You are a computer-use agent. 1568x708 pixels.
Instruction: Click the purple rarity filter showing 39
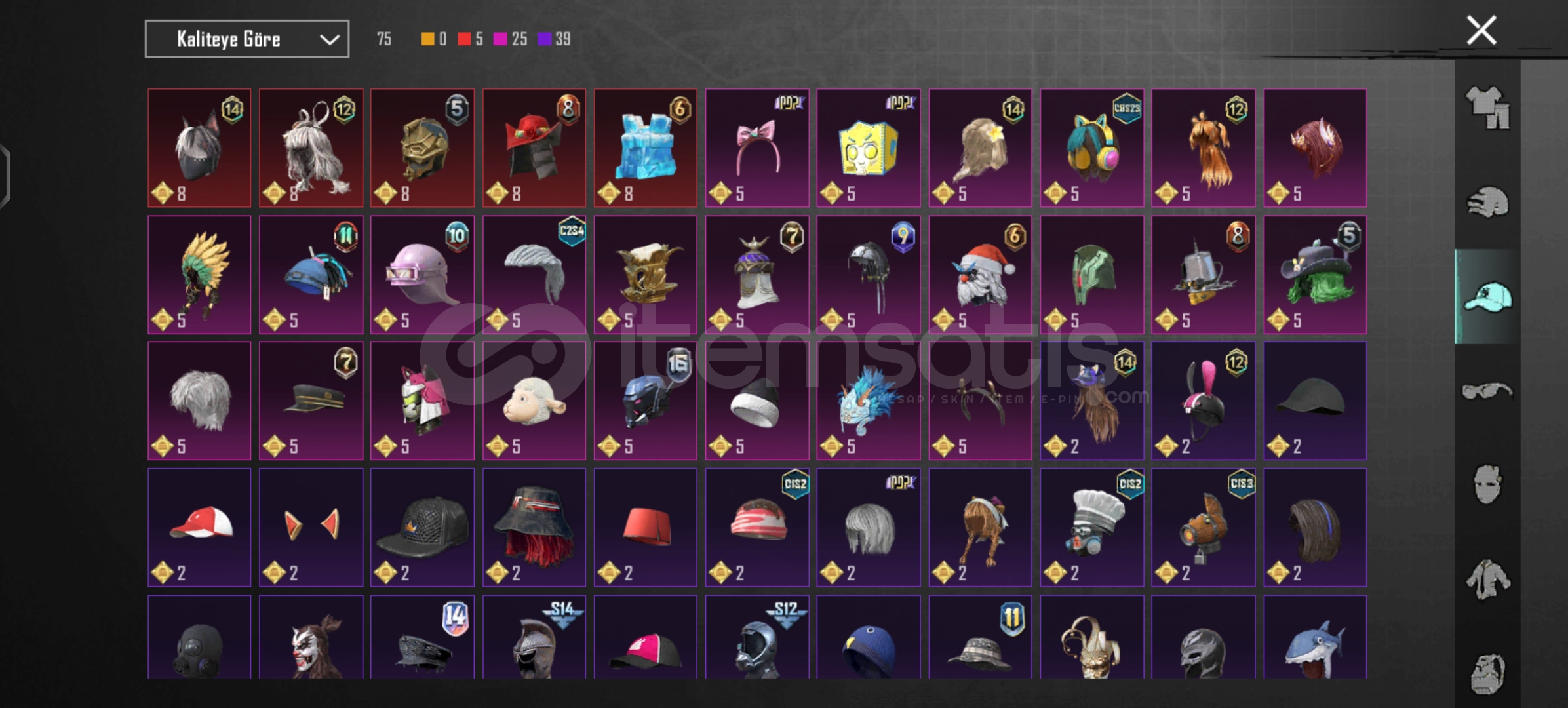554,39
